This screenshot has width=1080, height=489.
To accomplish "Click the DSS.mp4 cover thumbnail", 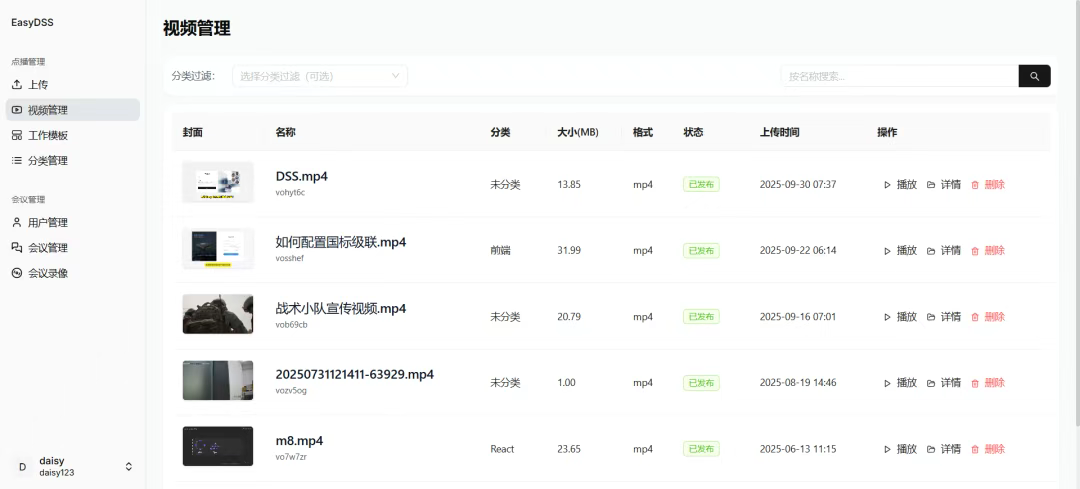I will click(x=218, y=182).
